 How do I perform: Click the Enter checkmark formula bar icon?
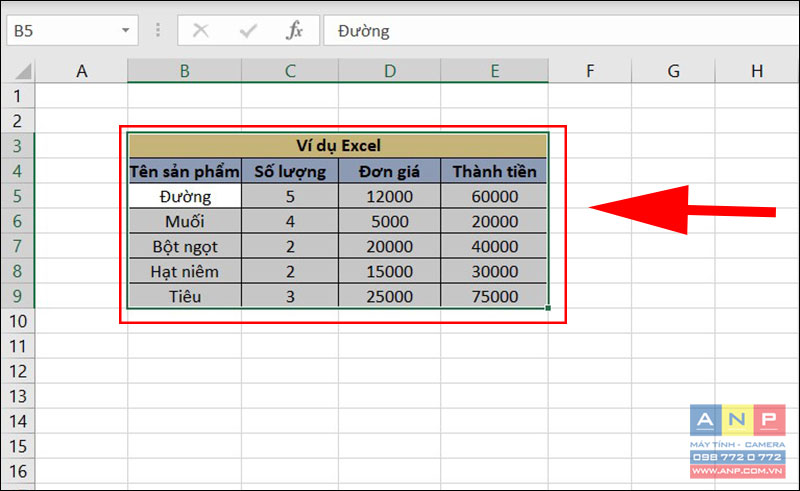(248, 31)
